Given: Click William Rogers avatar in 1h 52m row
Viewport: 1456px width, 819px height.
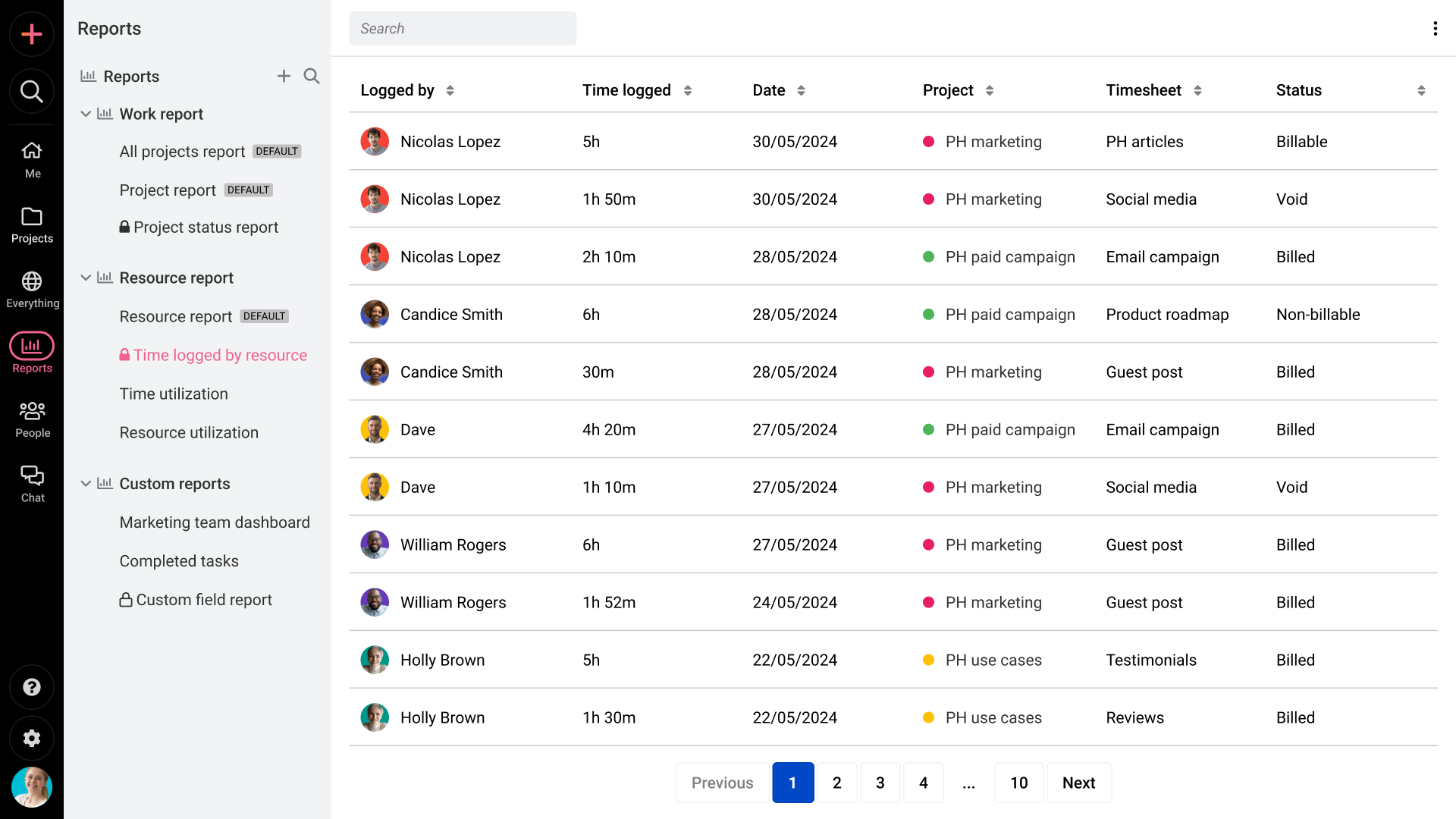Looking at the screenshot, I should click(x=375, y=602).
